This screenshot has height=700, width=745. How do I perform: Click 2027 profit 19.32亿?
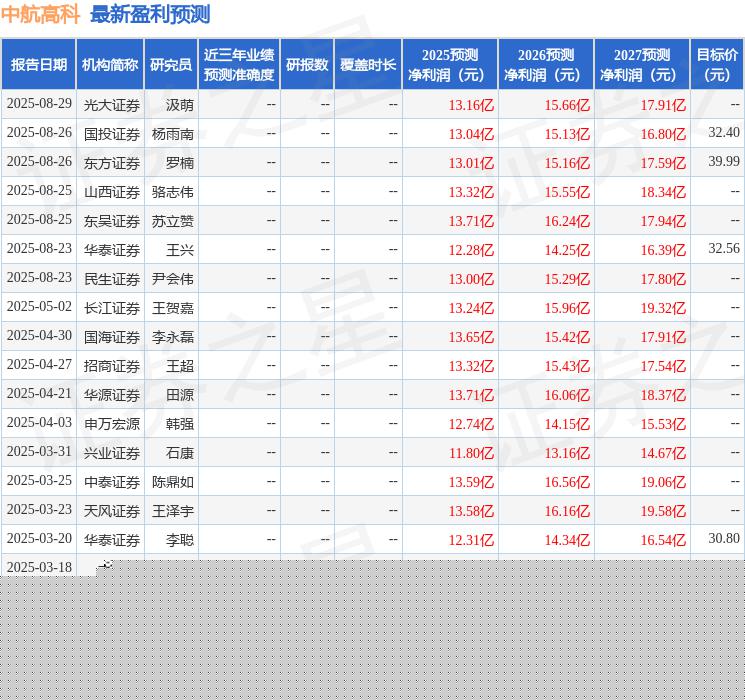663,308
